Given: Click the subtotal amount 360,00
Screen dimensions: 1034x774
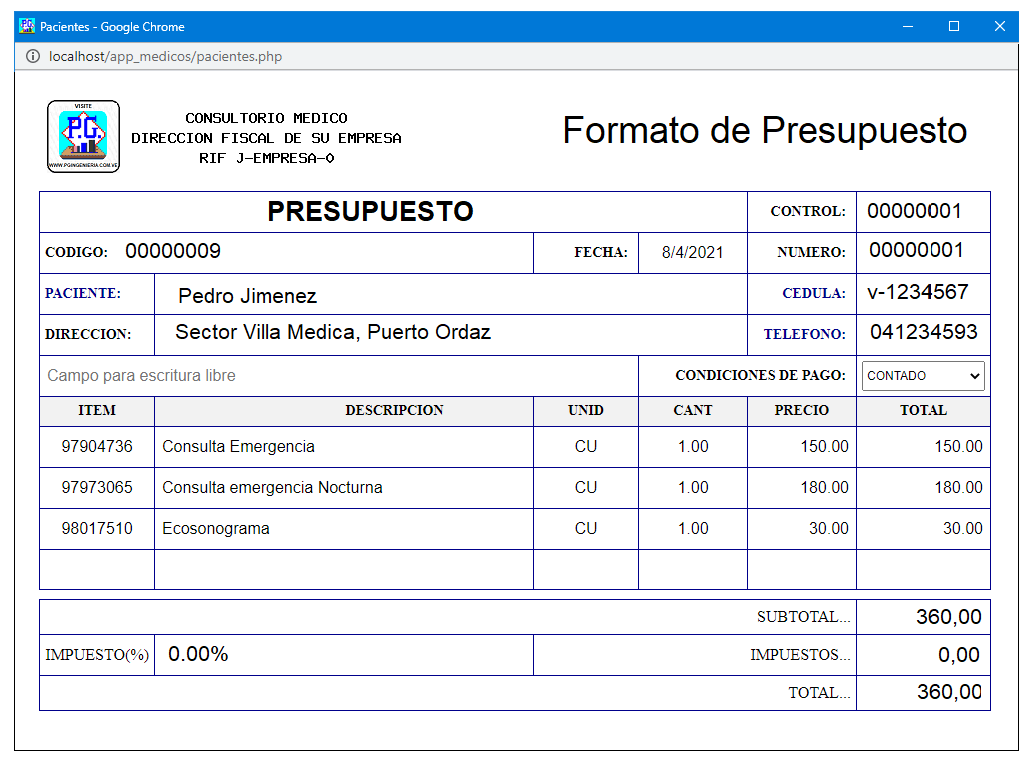Looking at the screenshot, I should click(x=948, y=617).
